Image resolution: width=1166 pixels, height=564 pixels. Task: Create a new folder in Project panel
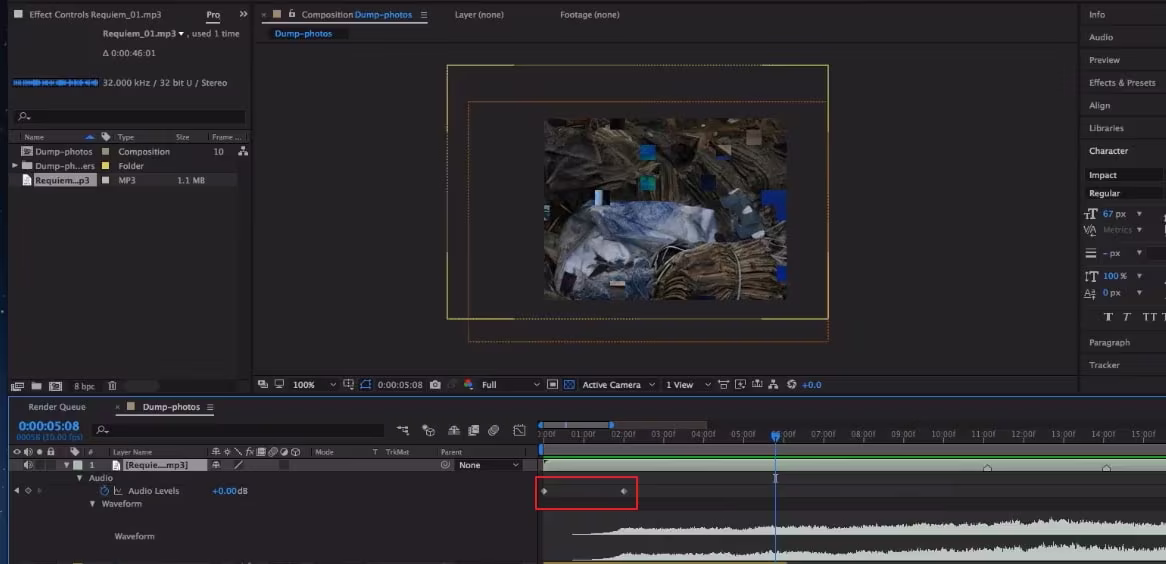coord(37,385)
